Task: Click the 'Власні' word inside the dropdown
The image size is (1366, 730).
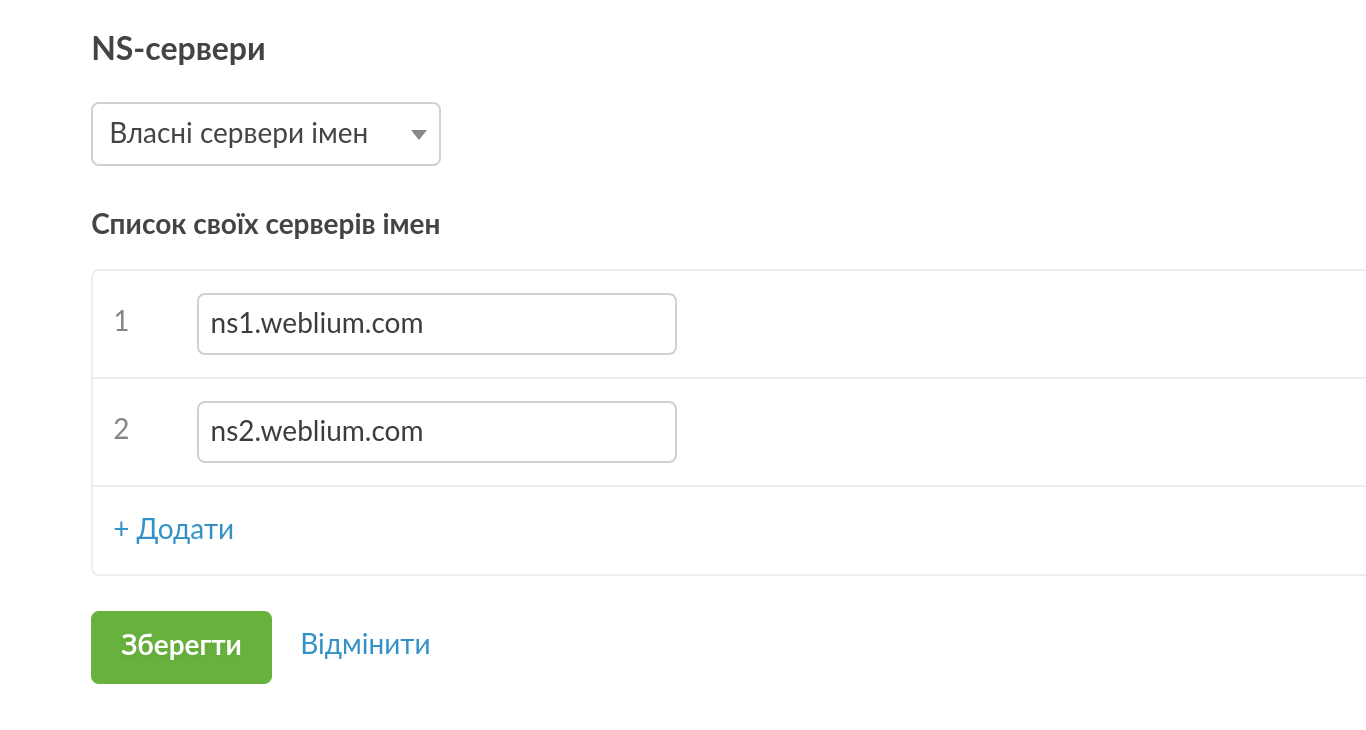Action: (151, 134)
